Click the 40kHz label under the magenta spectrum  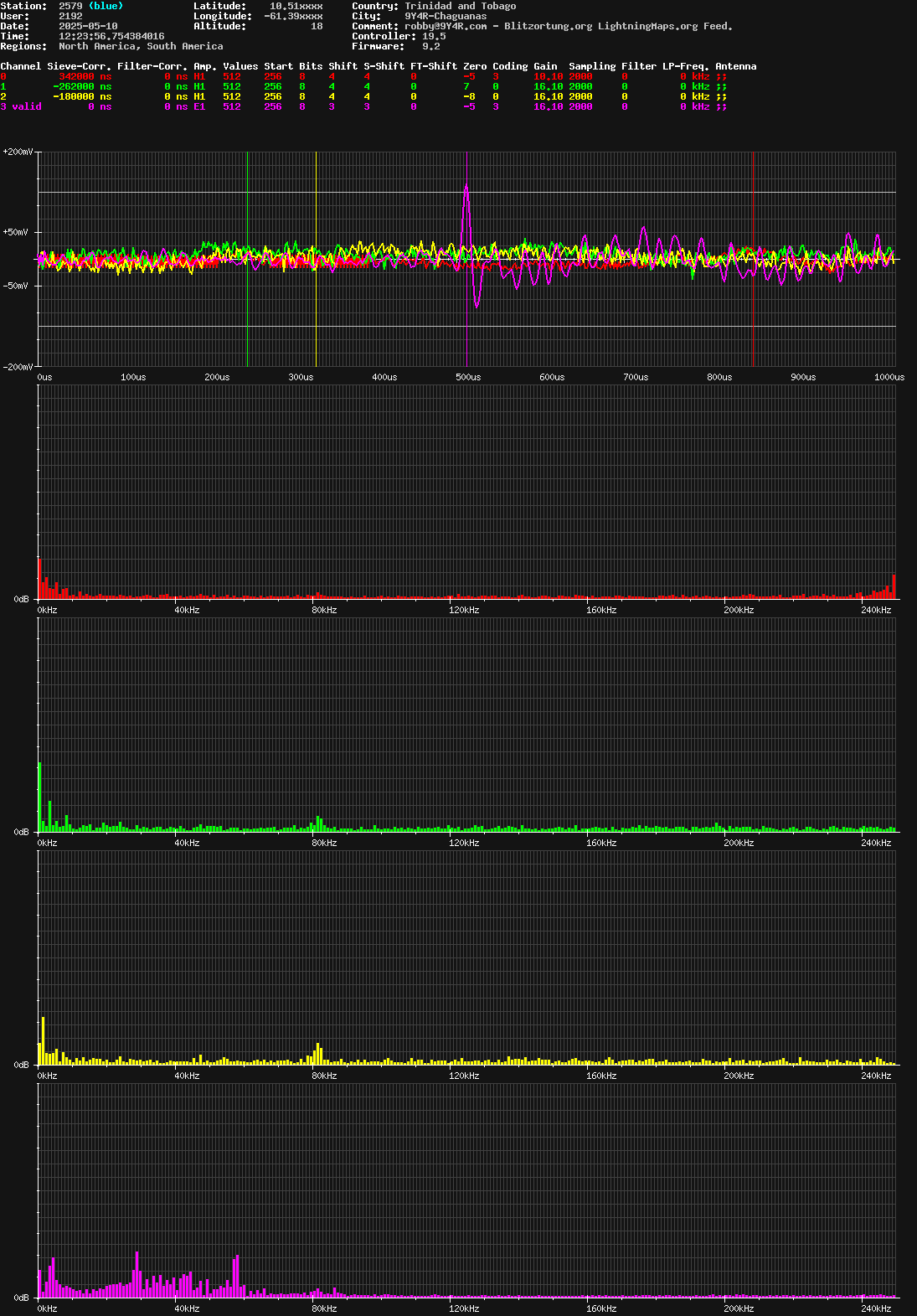tap(187, 1308)
